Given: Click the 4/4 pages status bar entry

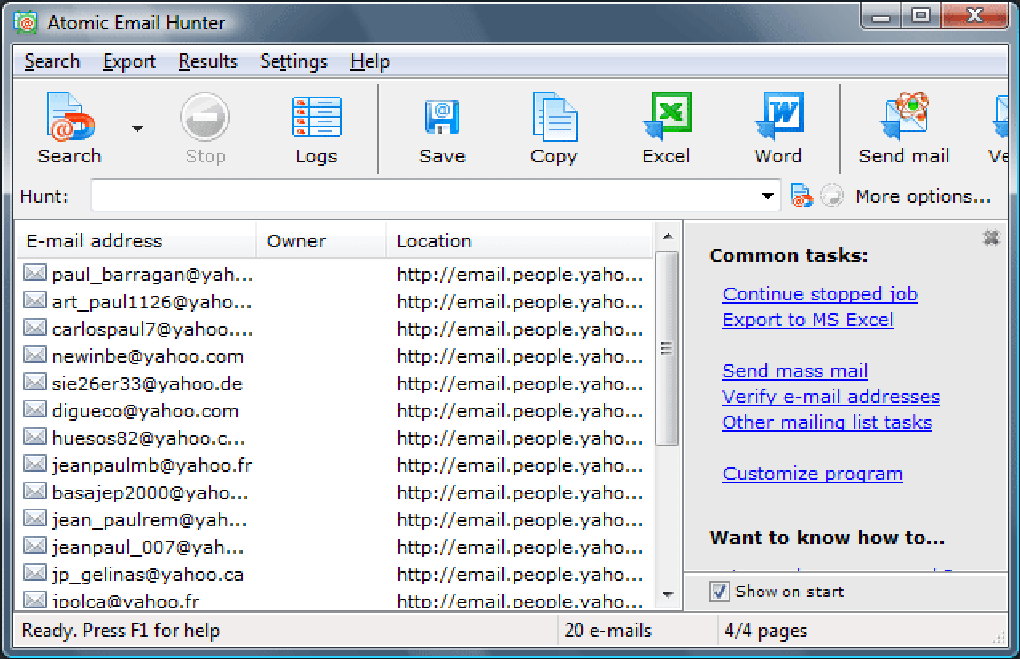Looking at the screenshot, I should (x=766, y=630).
